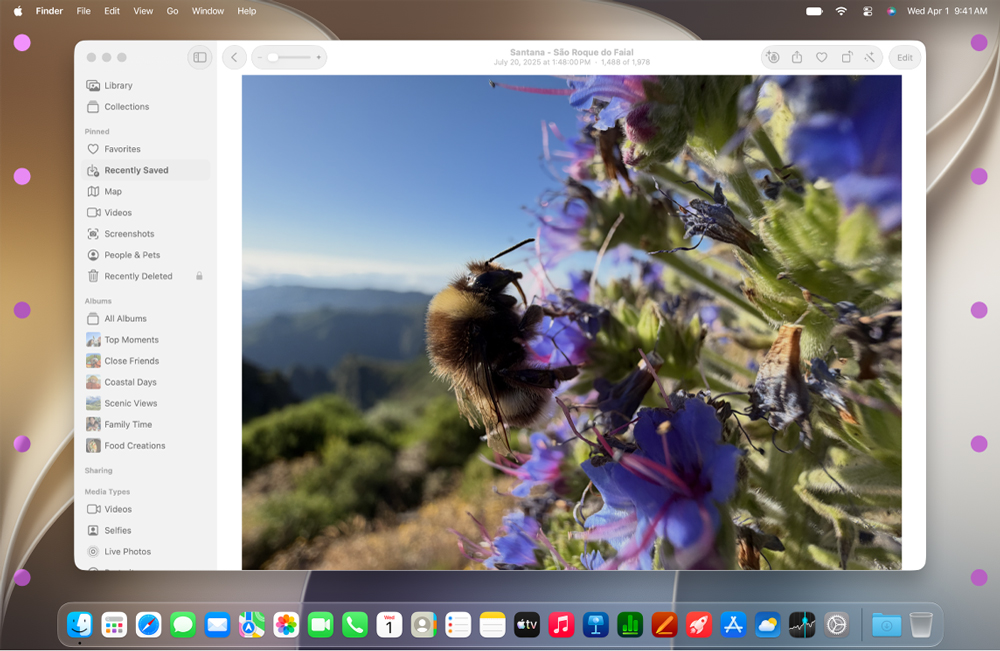The width and height of the screenshot is (1000, 651).
Task: Open Maps from the Dock
Action: click(x=251, y=625)
